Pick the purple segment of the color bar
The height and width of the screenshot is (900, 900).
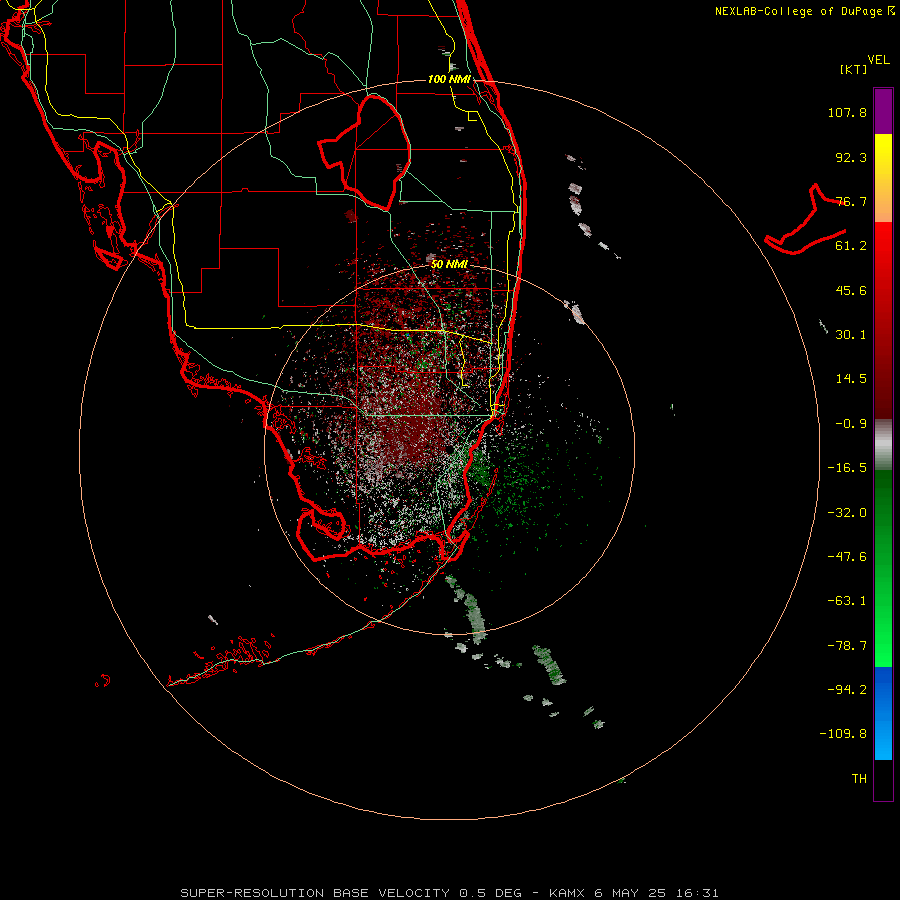pyautogui.click(x=883, y=111)
